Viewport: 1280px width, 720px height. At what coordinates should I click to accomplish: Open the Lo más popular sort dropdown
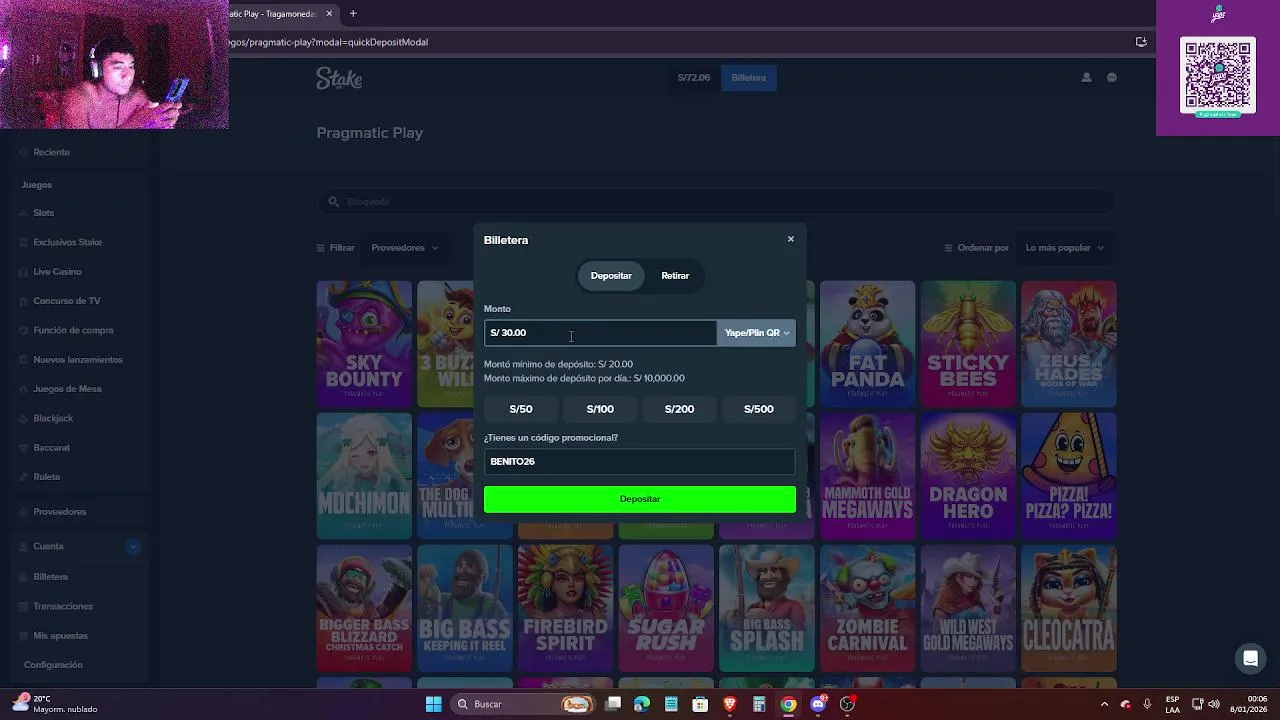[1064, 248]
